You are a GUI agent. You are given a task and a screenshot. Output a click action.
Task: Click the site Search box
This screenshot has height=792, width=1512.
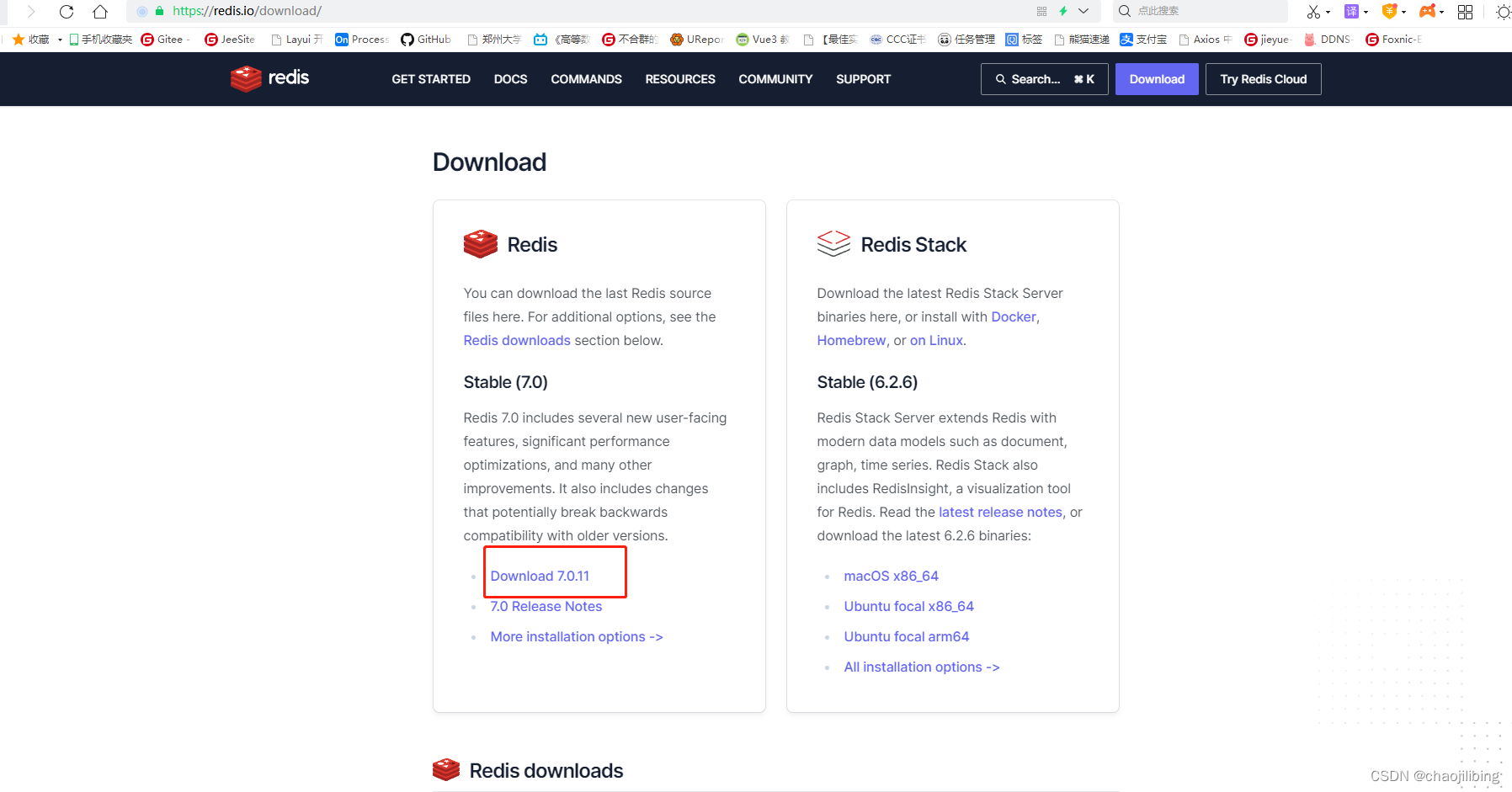tap(1044, 79)
